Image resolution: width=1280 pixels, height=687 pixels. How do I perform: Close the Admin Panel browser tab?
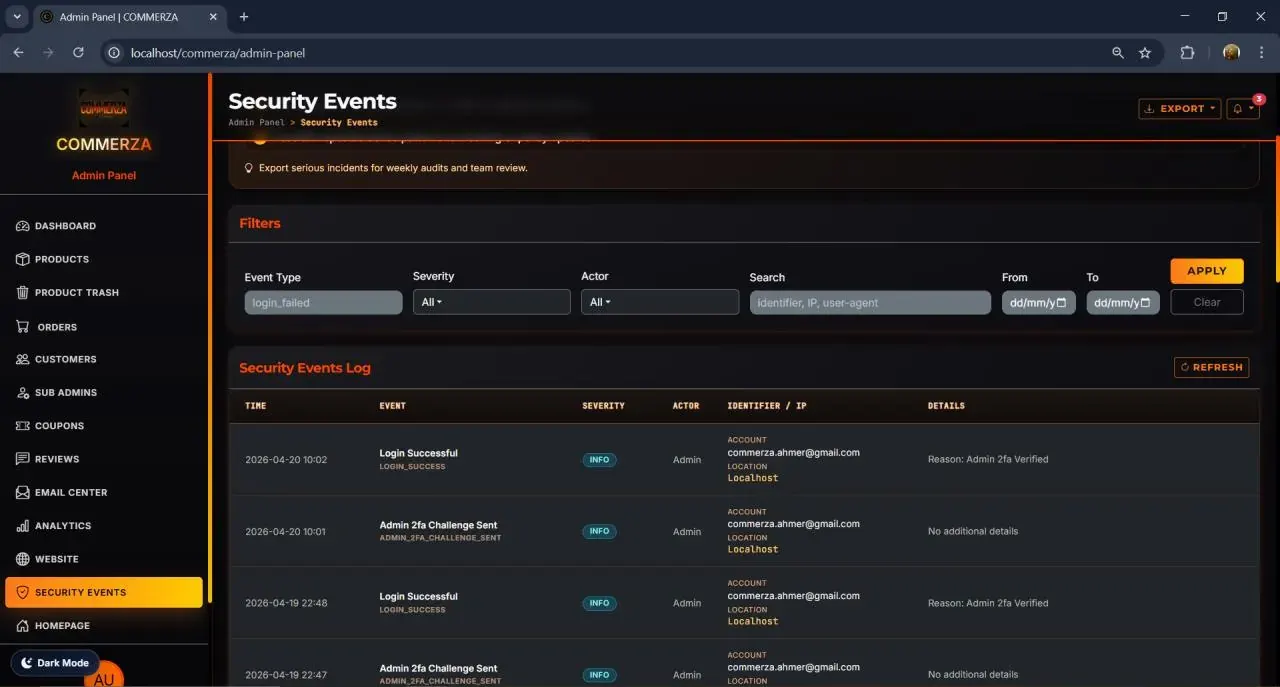click(x=213, y=17)
